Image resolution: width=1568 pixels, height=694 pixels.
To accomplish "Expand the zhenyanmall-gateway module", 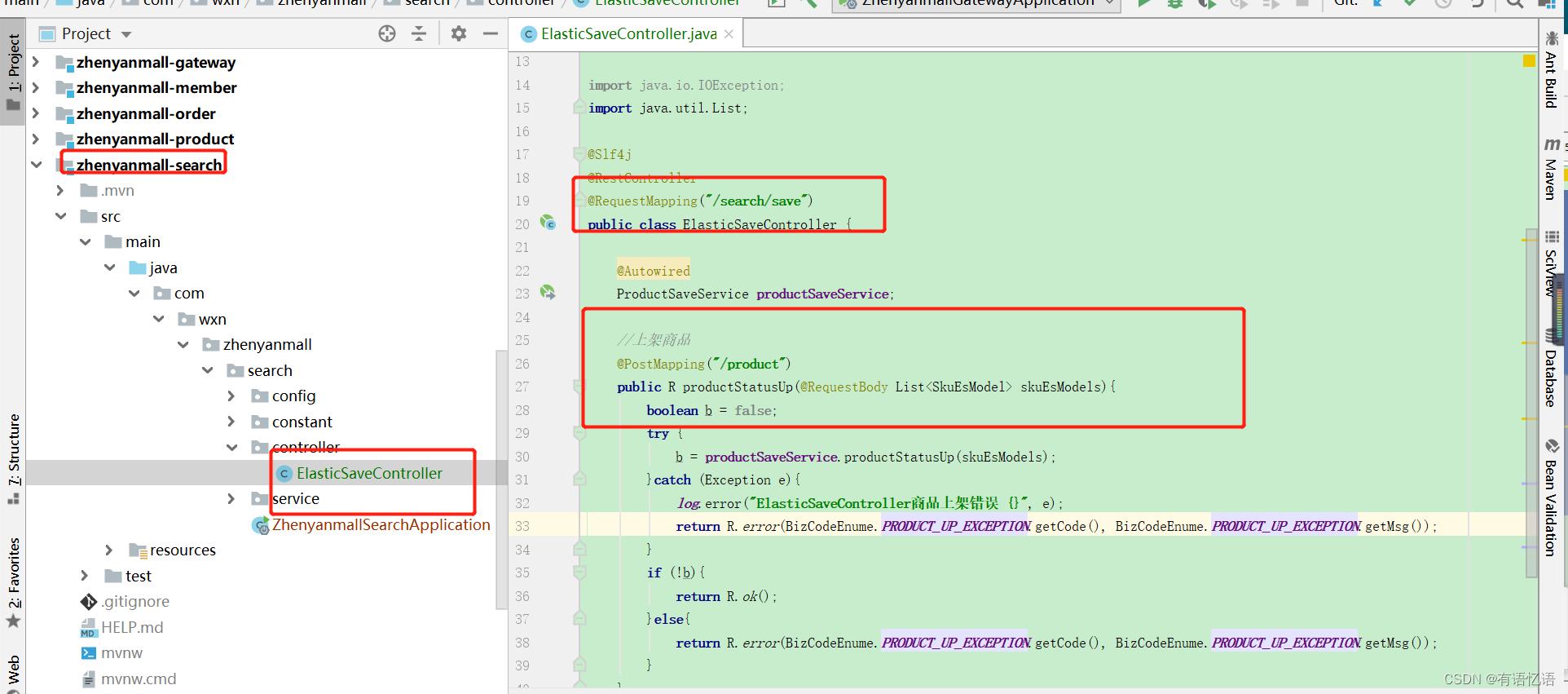I will [36, 62].
